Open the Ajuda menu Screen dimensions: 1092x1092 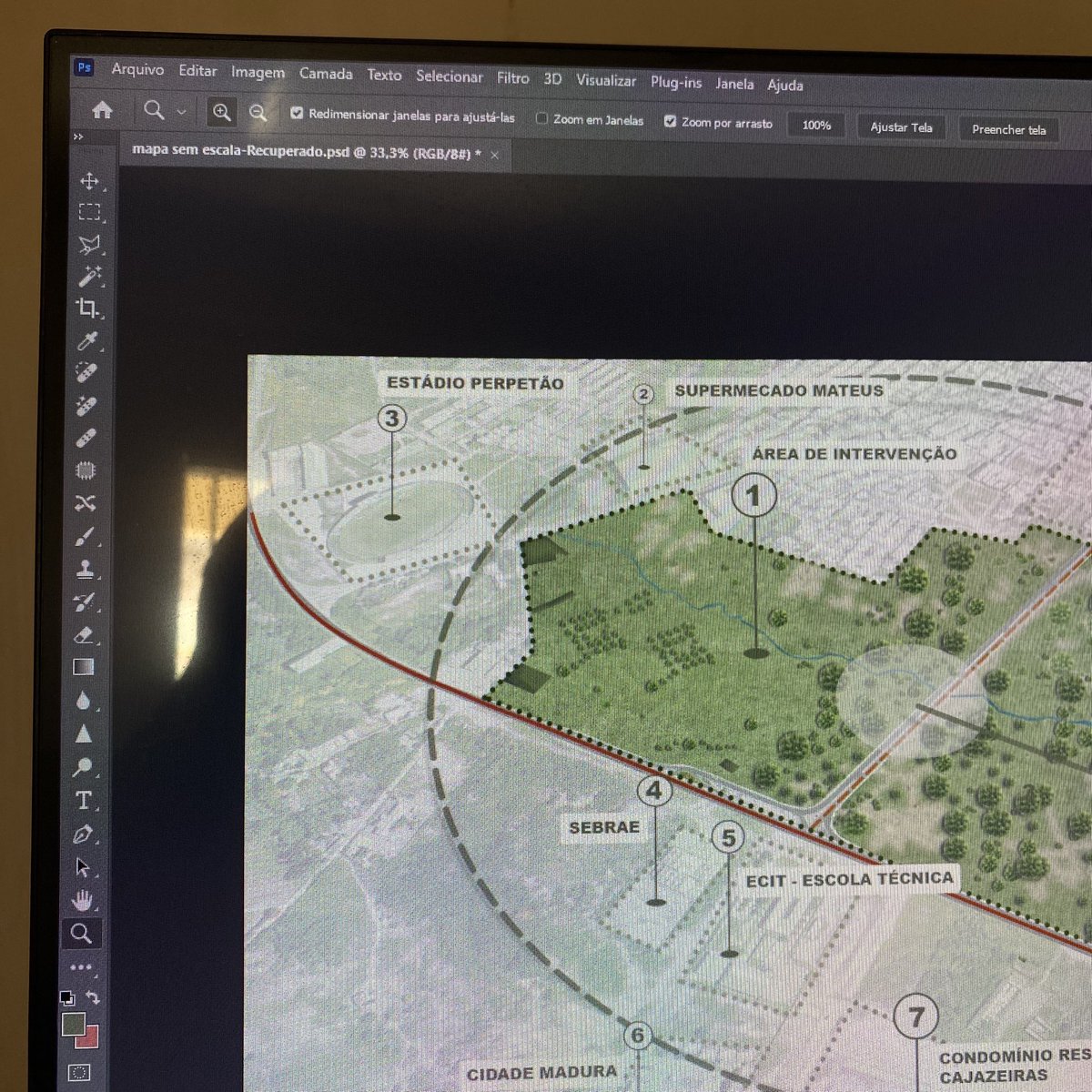tap(785, 85)
